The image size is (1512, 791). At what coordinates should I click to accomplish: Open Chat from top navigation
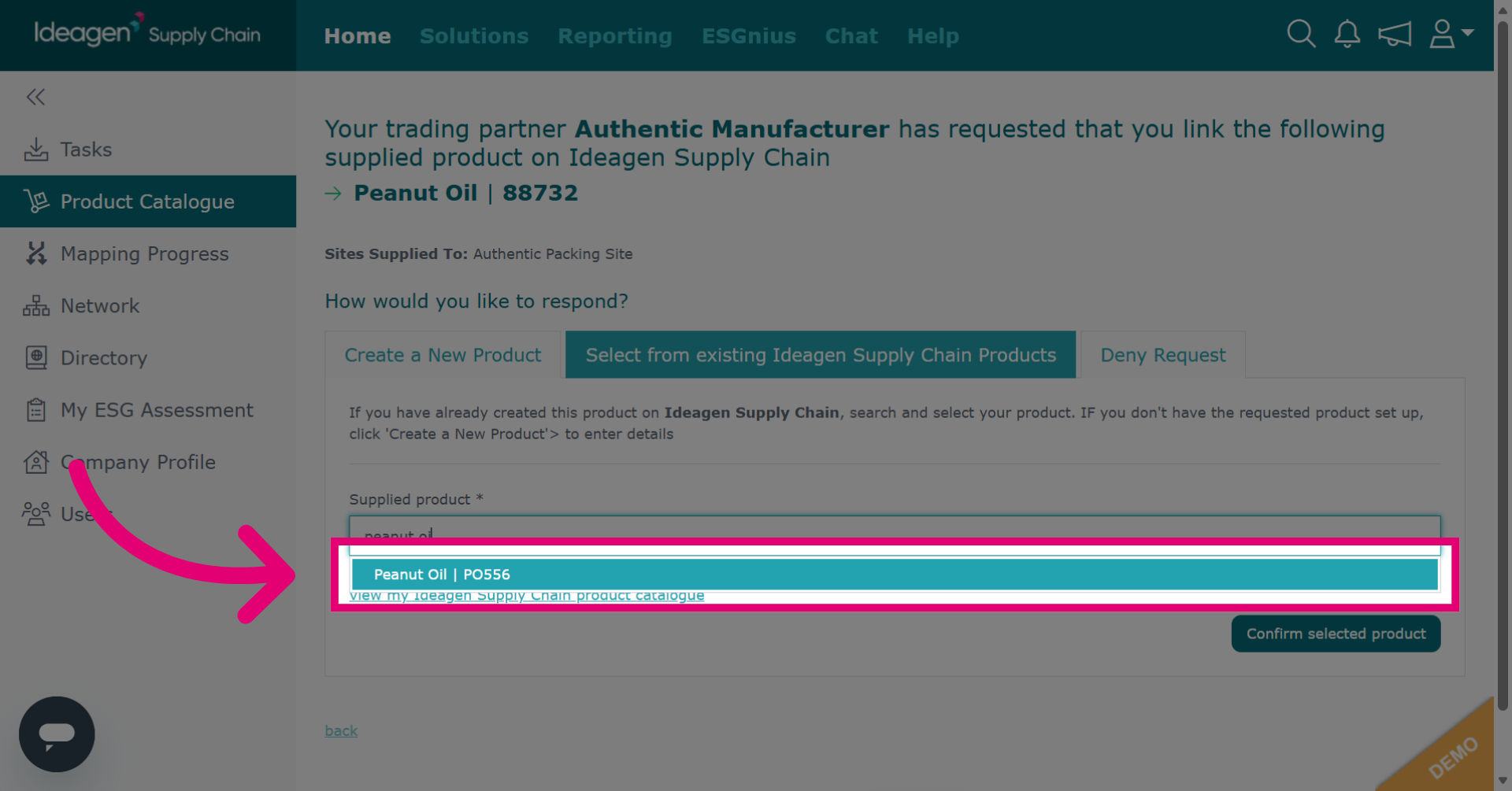coord(851,36)
